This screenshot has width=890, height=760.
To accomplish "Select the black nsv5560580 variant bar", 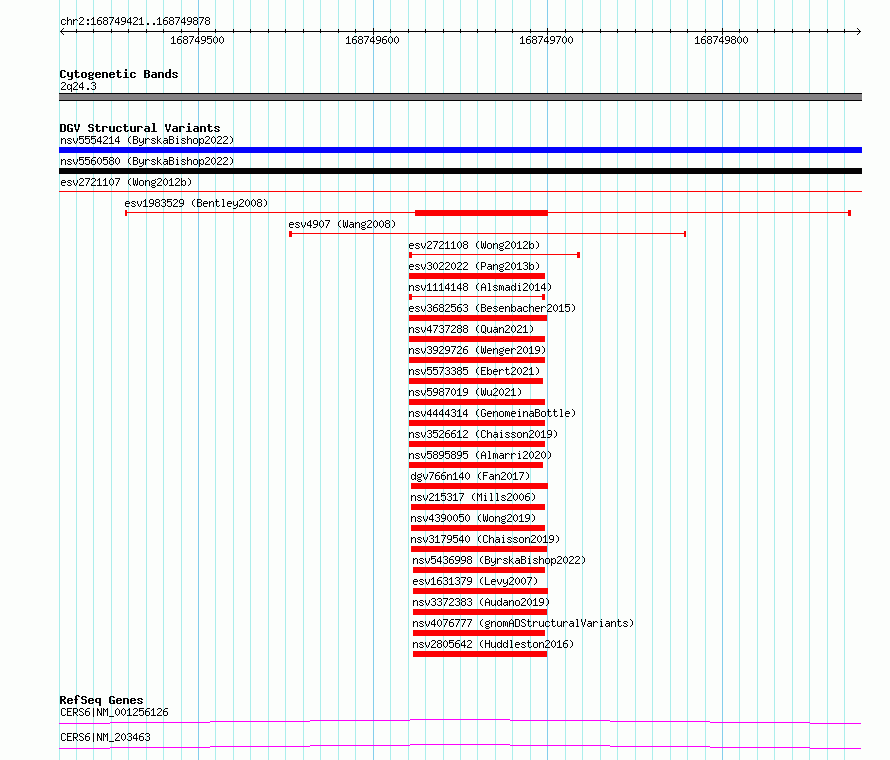I will [460, 171].
